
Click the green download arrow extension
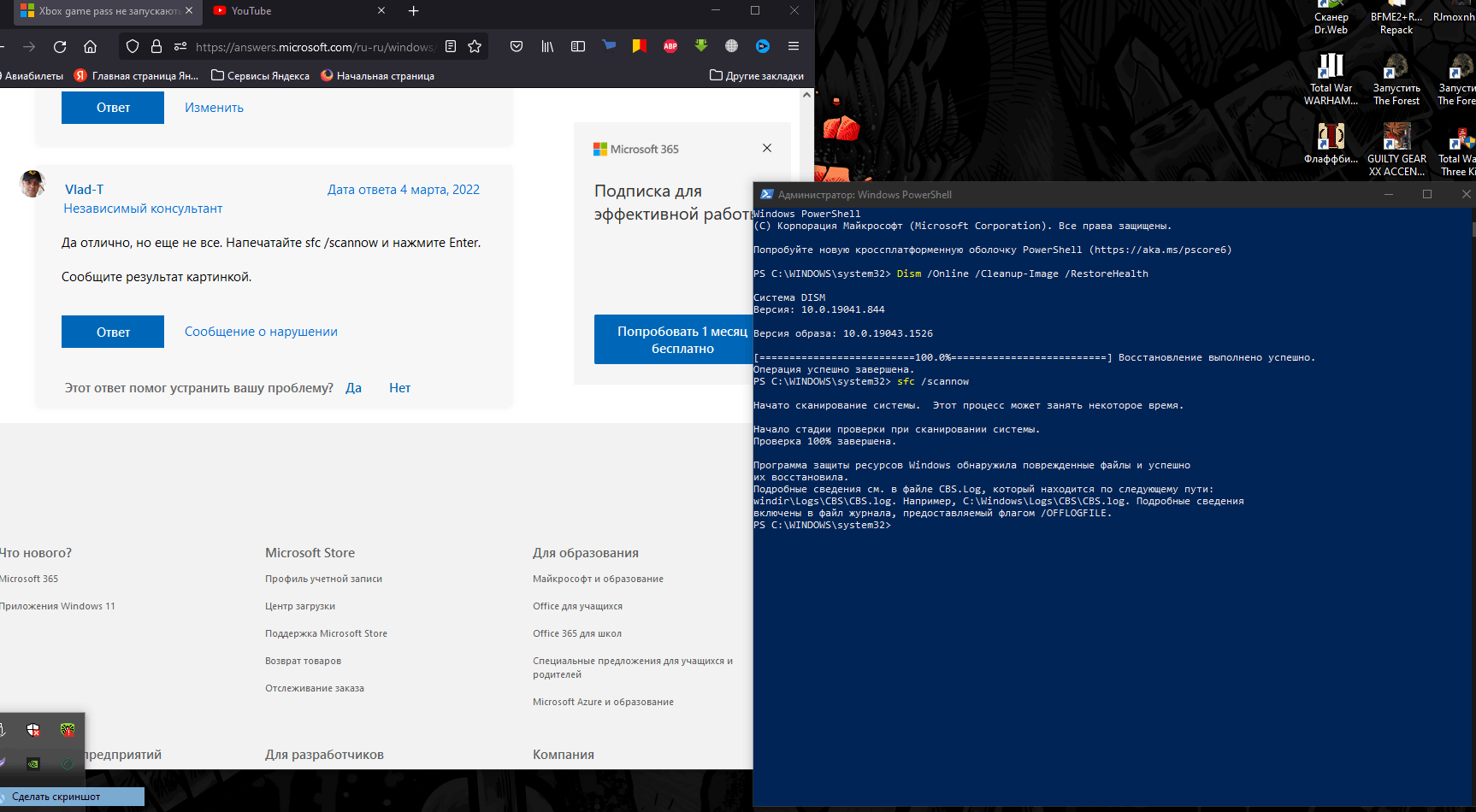click(701, 46)
